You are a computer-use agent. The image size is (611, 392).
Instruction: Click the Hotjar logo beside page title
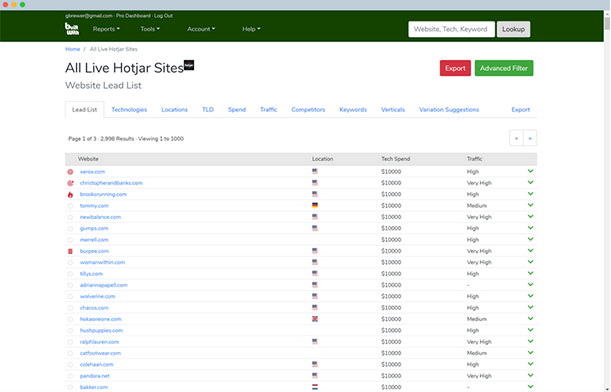pos(189,65)
